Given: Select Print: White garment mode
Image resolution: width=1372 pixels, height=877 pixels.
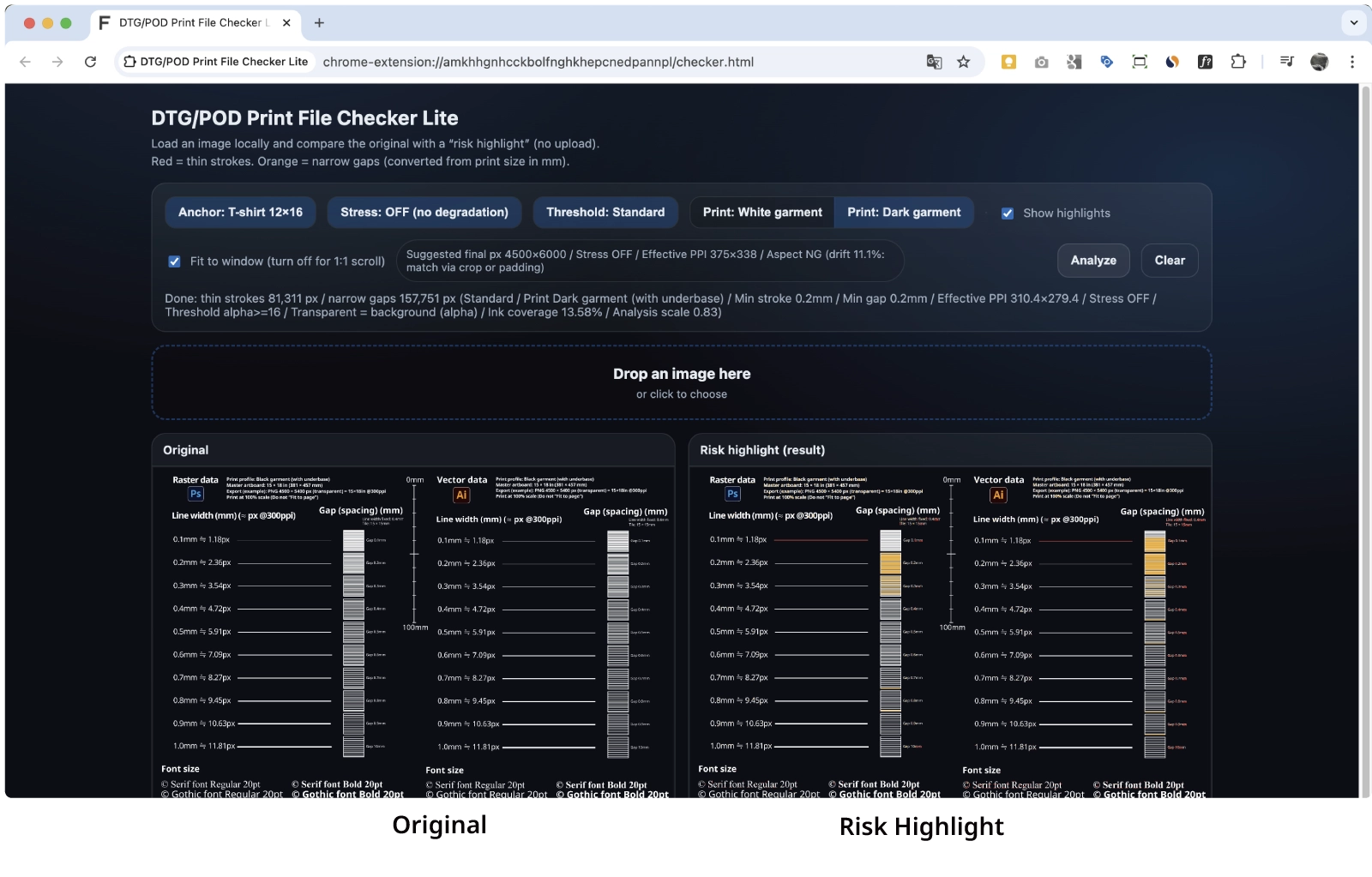Looking at the screenshot, I should click(761, 213).
